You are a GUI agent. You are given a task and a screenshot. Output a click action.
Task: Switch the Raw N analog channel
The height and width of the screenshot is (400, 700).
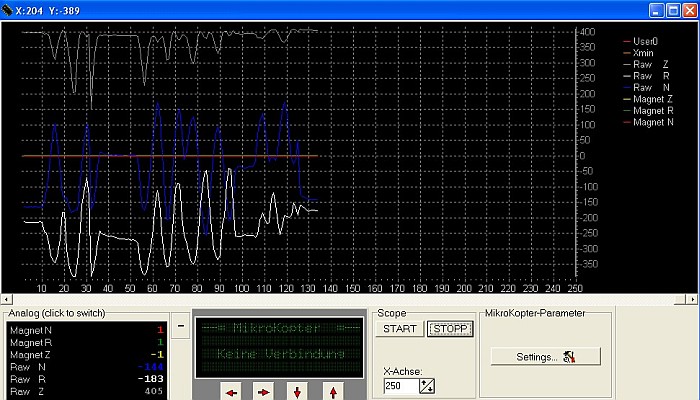pyautogui.click(x=30, y=366)
